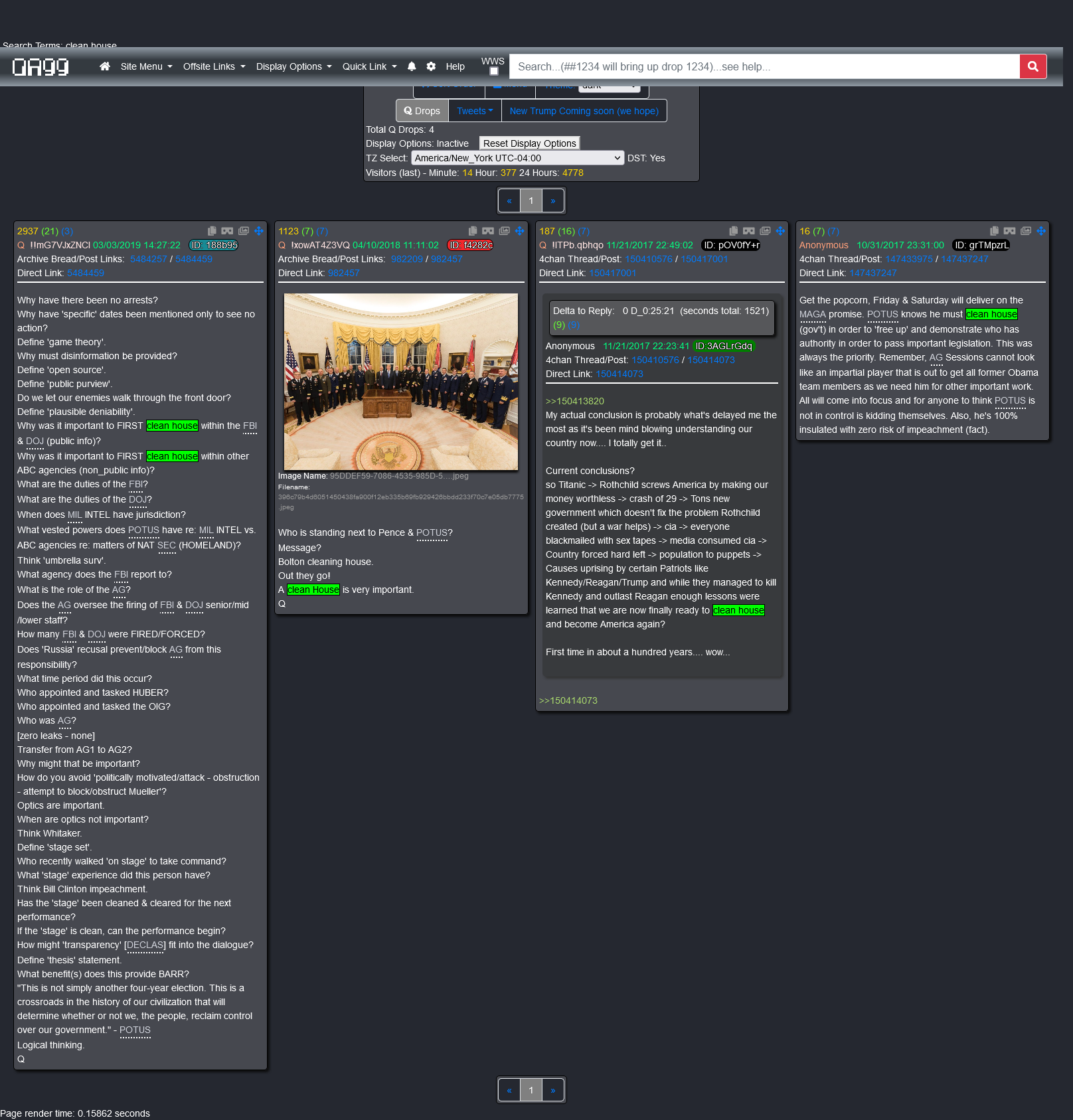Open the images icon on drop 187
1073x1120 pixels.
click(x=766, y=231)
